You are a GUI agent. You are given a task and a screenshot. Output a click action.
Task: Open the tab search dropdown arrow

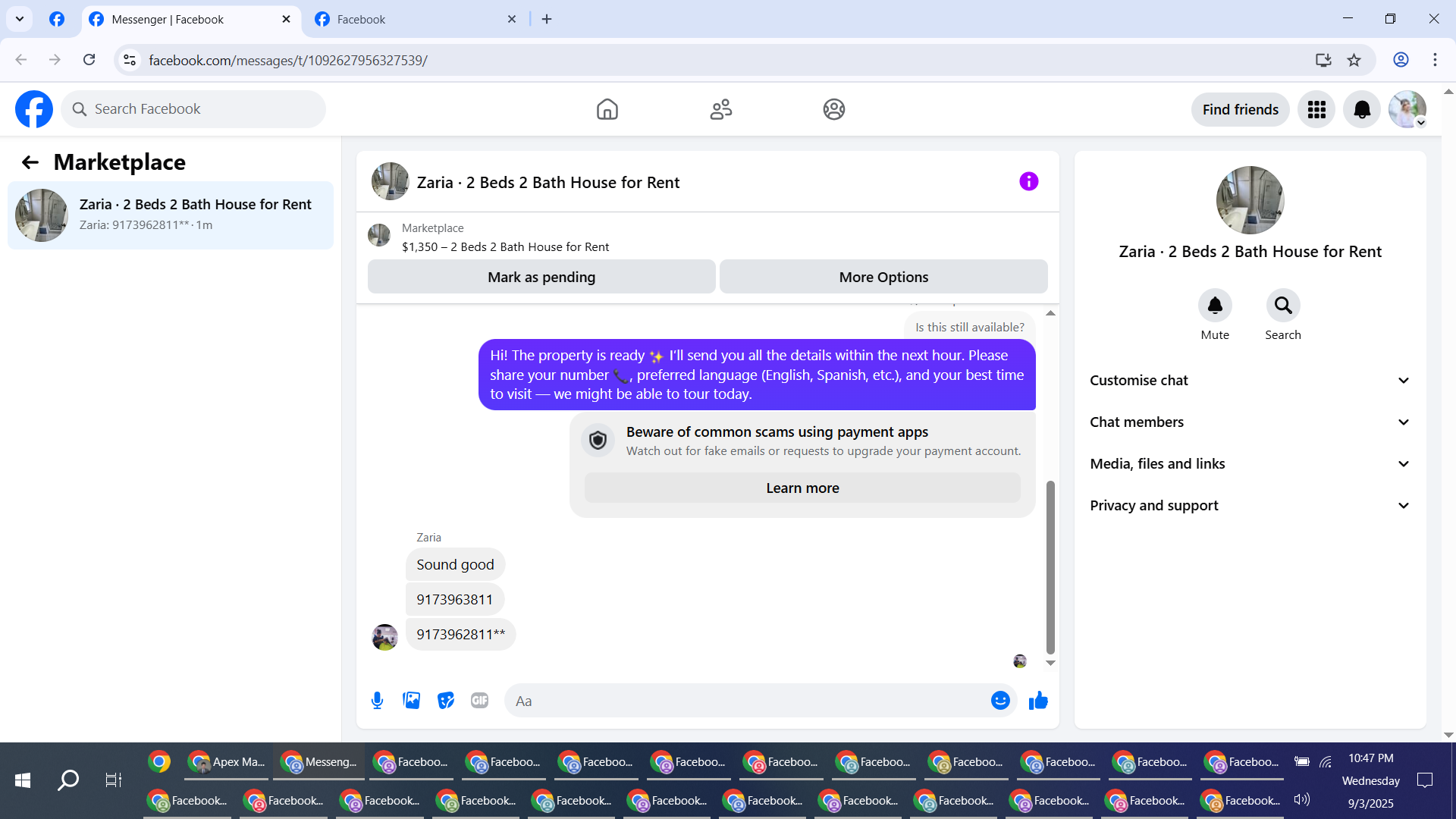[x=20, y=19]
